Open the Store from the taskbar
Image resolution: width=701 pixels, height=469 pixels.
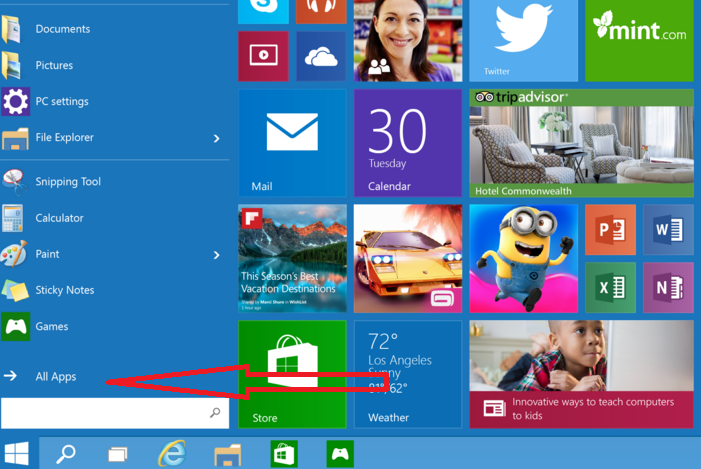(x=284, y=454)
